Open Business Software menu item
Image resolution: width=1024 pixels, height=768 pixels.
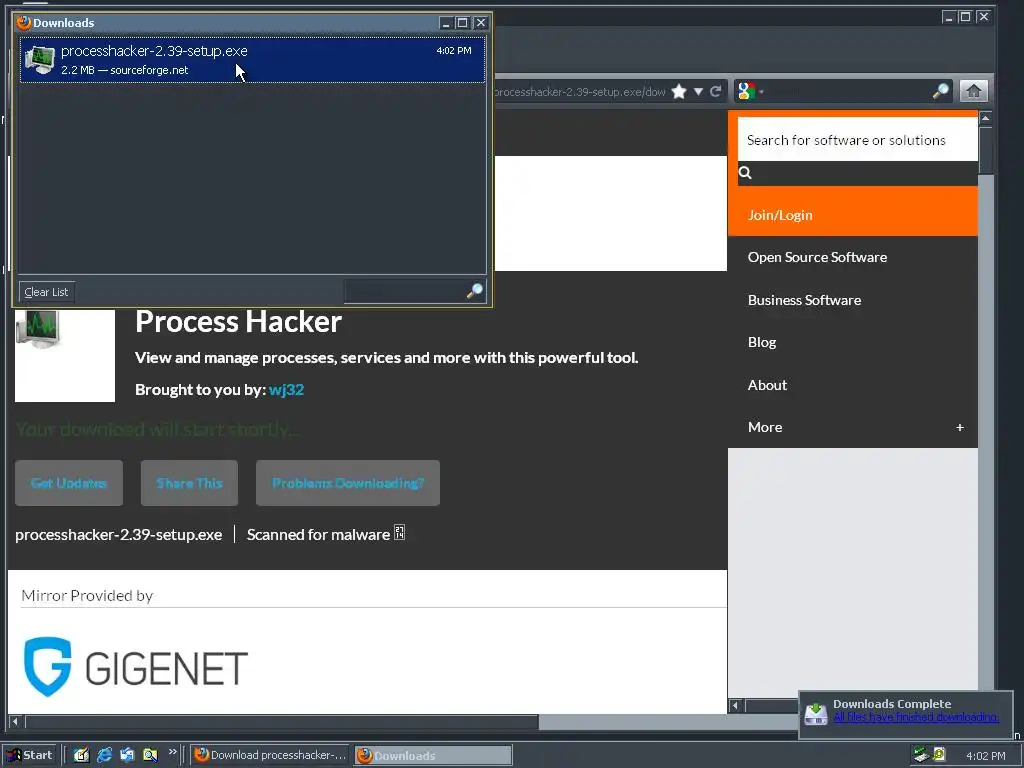coord(804,300)
